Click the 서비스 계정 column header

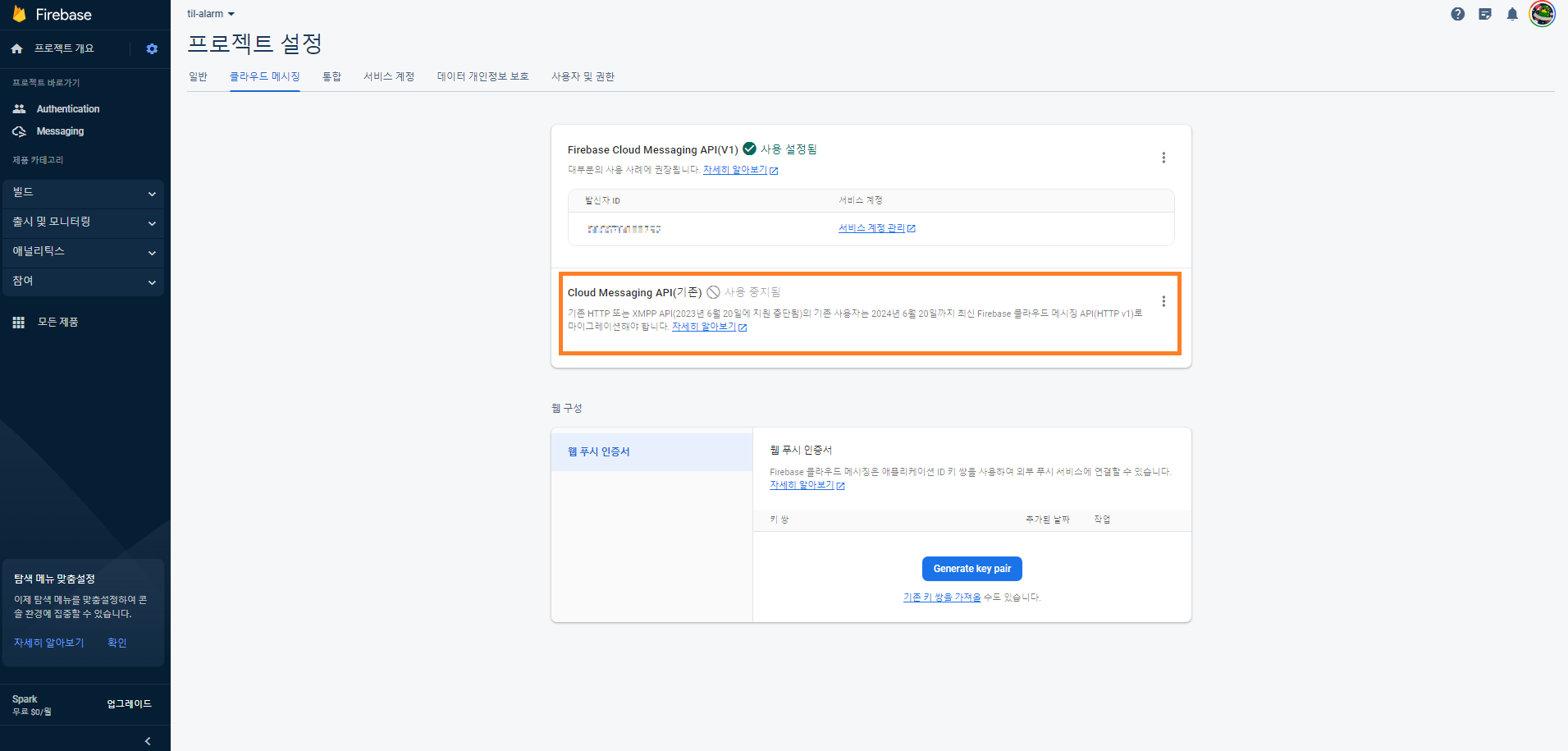tap(860, 200)
